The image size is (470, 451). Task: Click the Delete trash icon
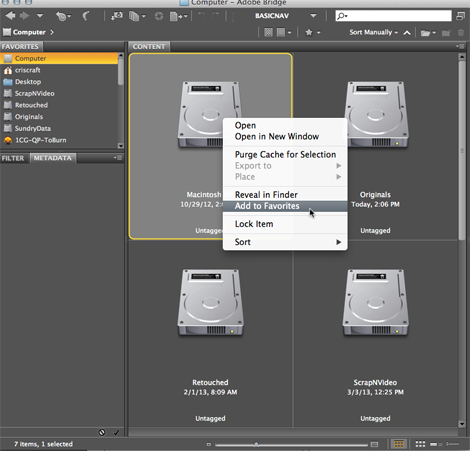461,32
